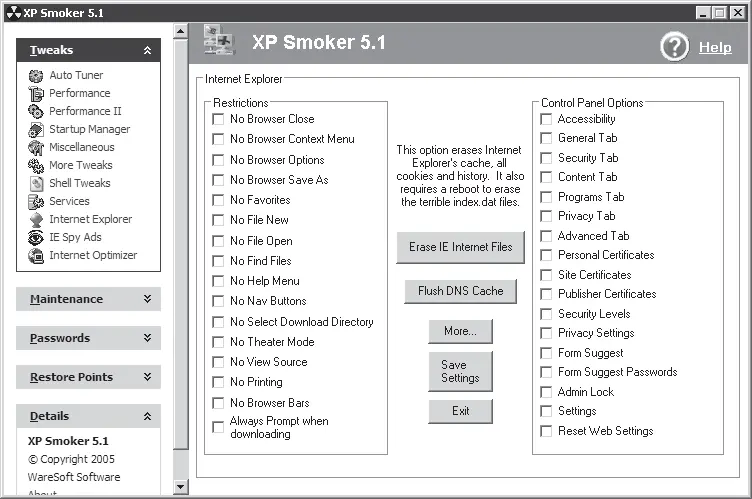752x499 pixels.
Task: Expand the Restore Points panel
Action: [147, 377]
